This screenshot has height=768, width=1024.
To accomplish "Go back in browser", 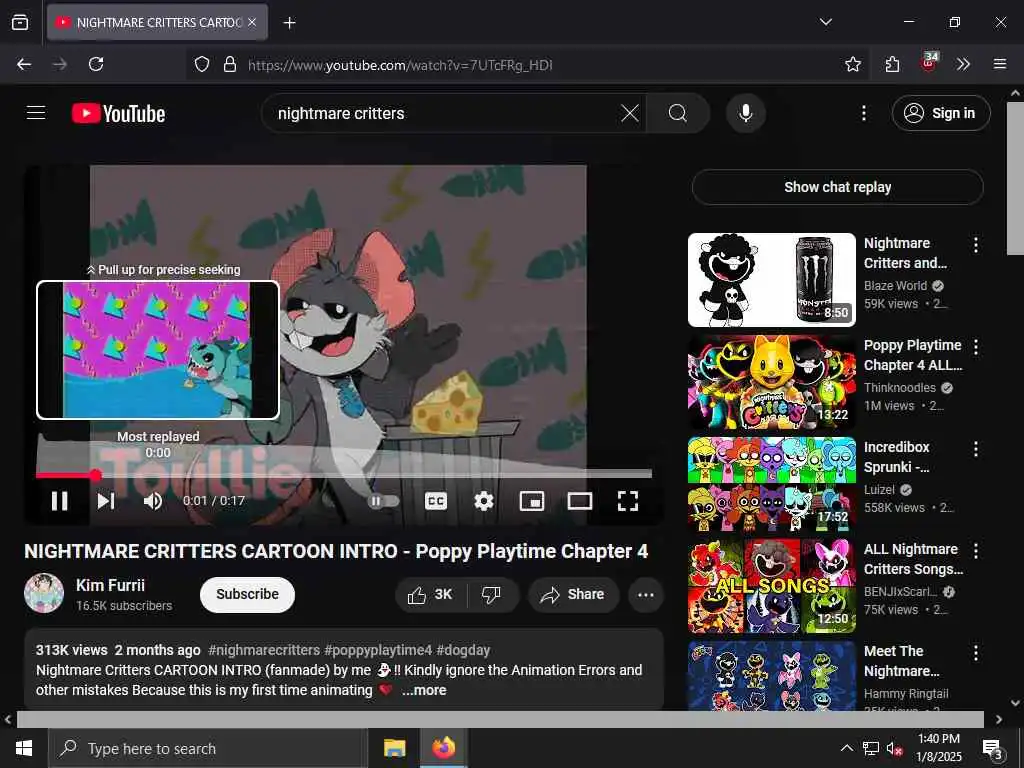I will [x=24, y=64].
